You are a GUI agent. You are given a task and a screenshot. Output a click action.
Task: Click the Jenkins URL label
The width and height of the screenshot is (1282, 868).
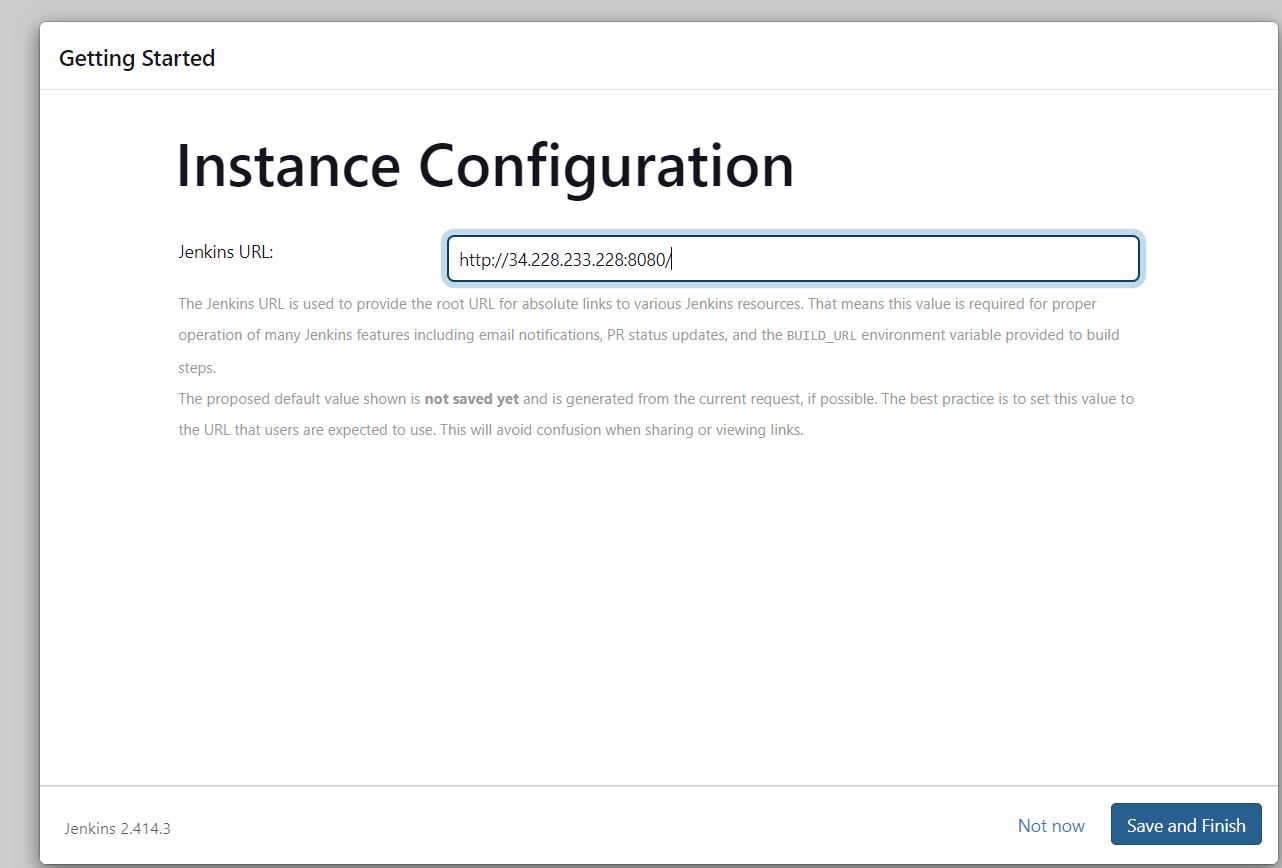pos(226,252)
